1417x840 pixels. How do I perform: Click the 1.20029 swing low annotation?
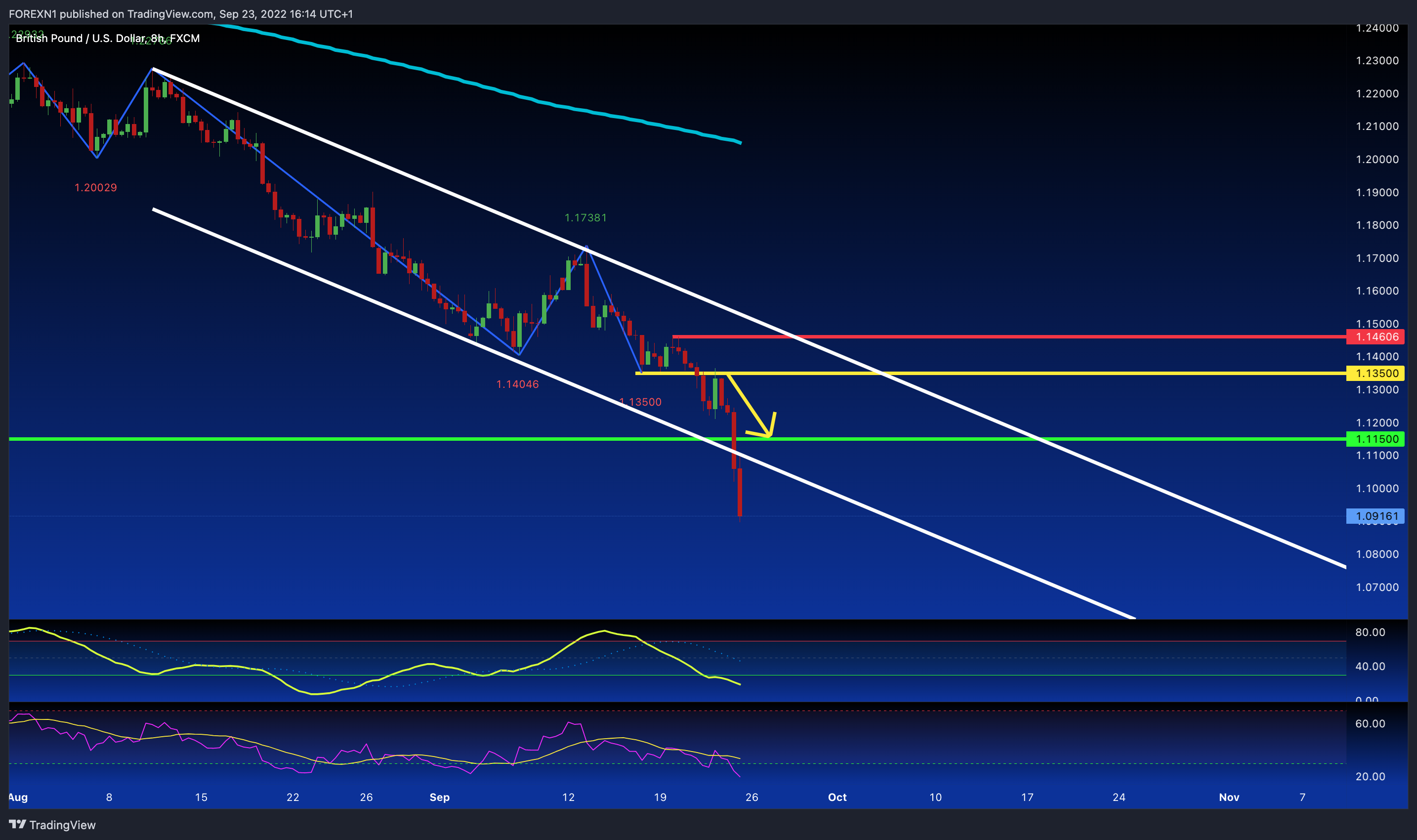(x=96, y=187)
